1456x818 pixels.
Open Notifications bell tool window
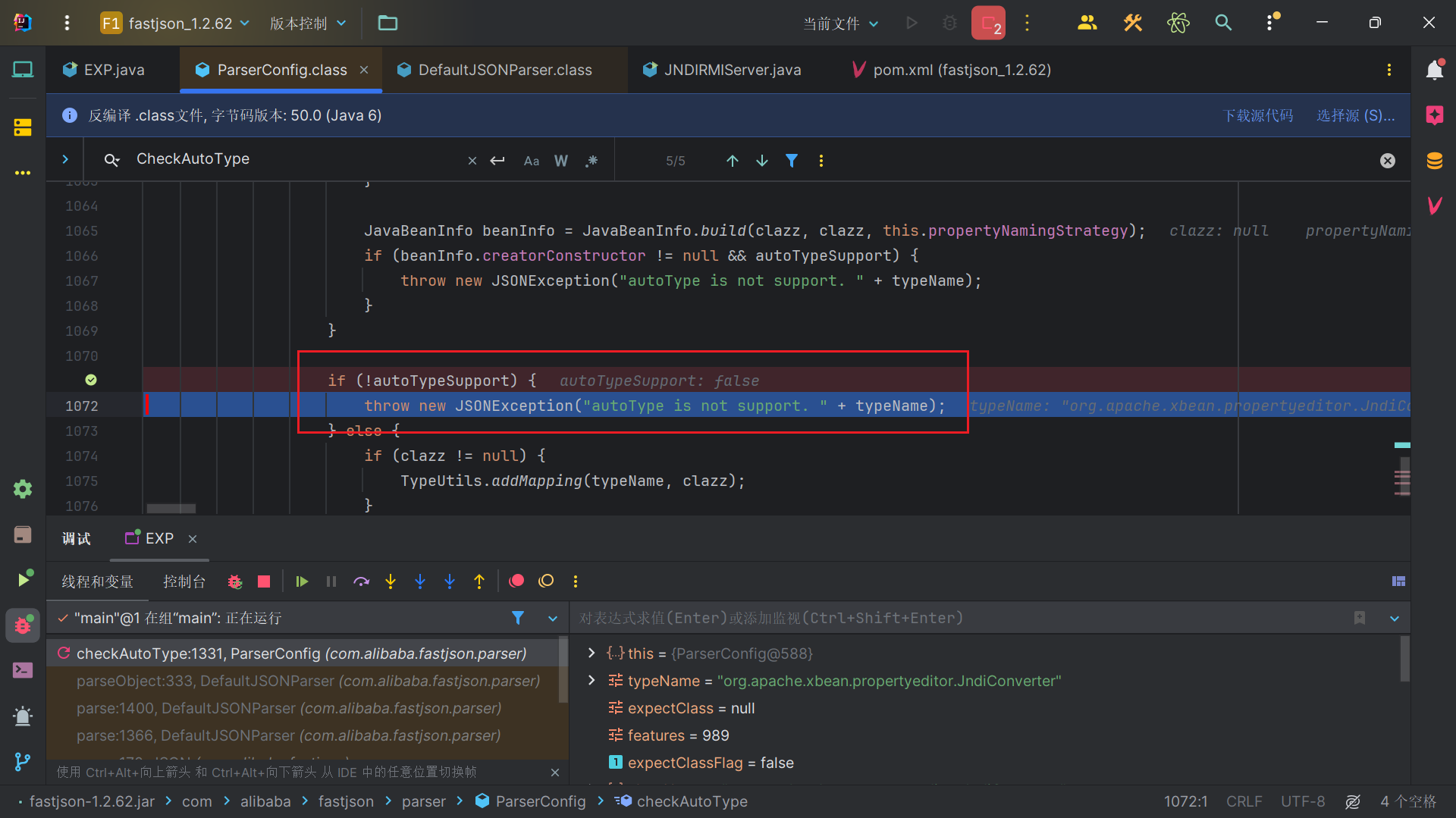point(1434,70)
